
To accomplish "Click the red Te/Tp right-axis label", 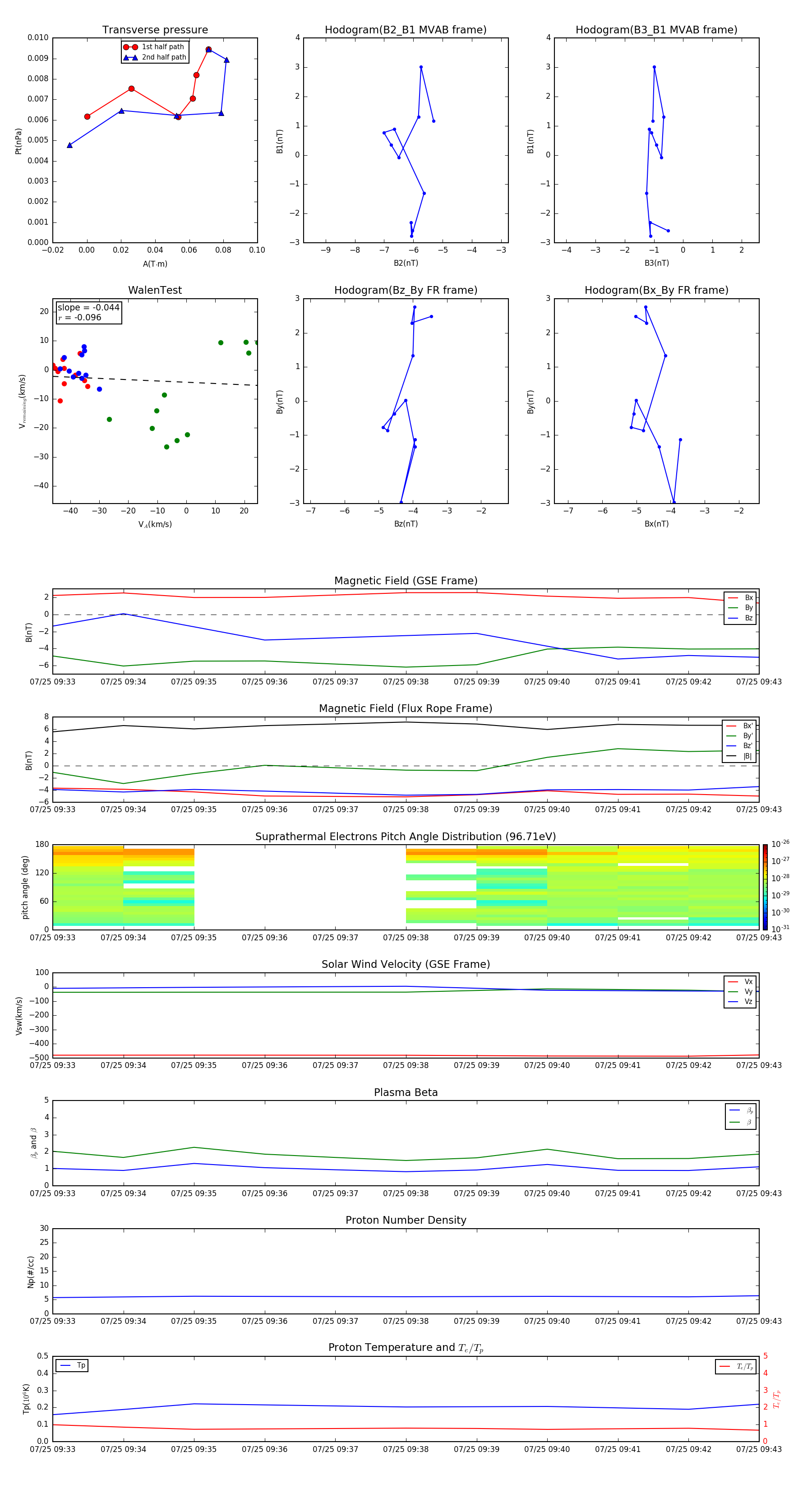I will 777,1399.
